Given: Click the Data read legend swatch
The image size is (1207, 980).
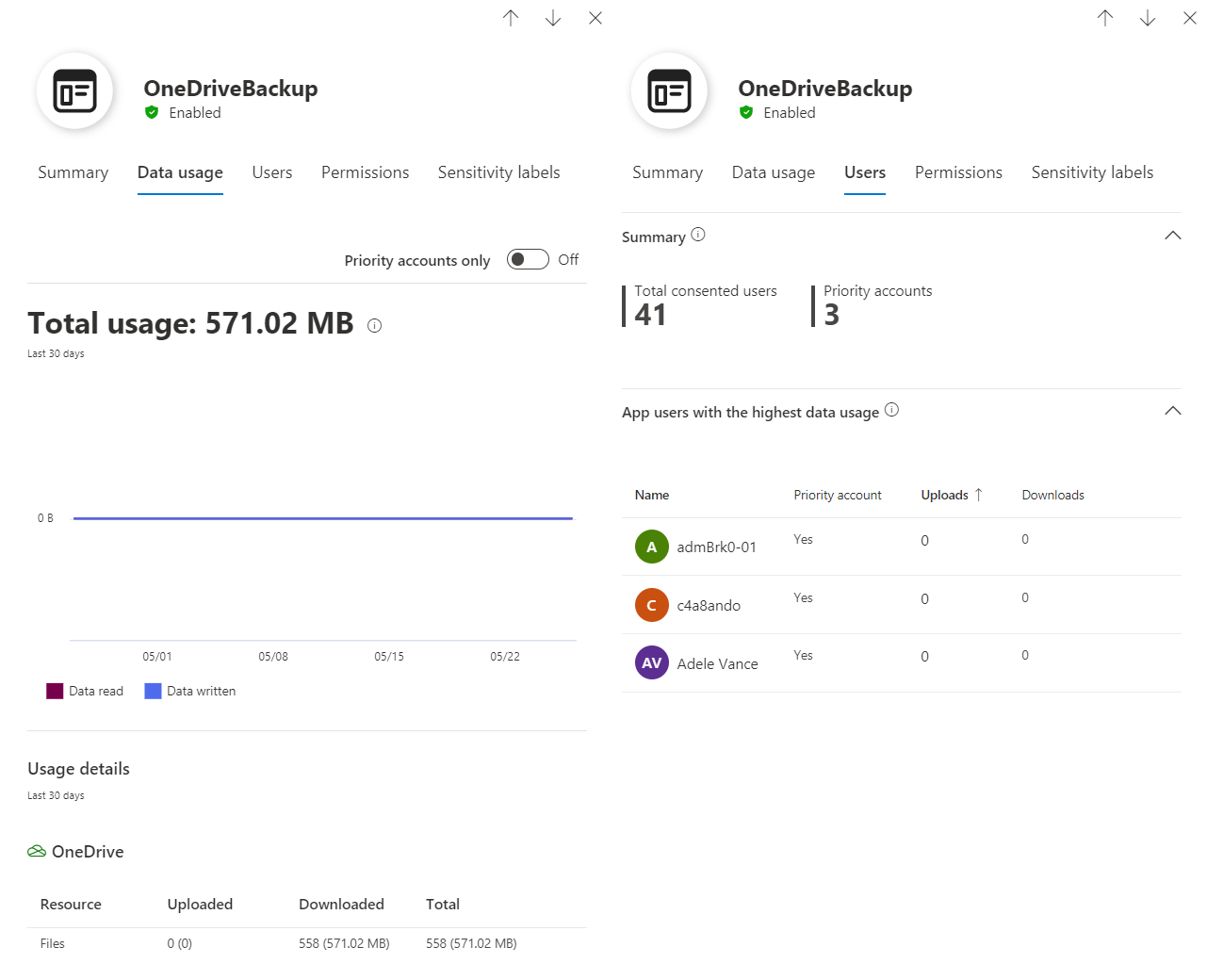Looking at the screenshot, I should pyautogui.click(x=55, y=691).
